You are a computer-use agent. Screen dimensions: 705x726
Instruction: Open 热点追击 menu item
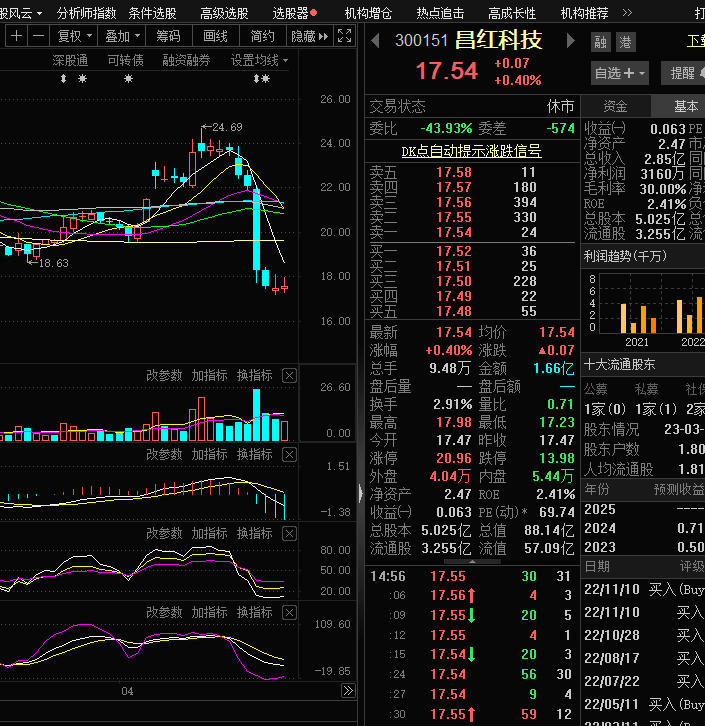[440, 13]
